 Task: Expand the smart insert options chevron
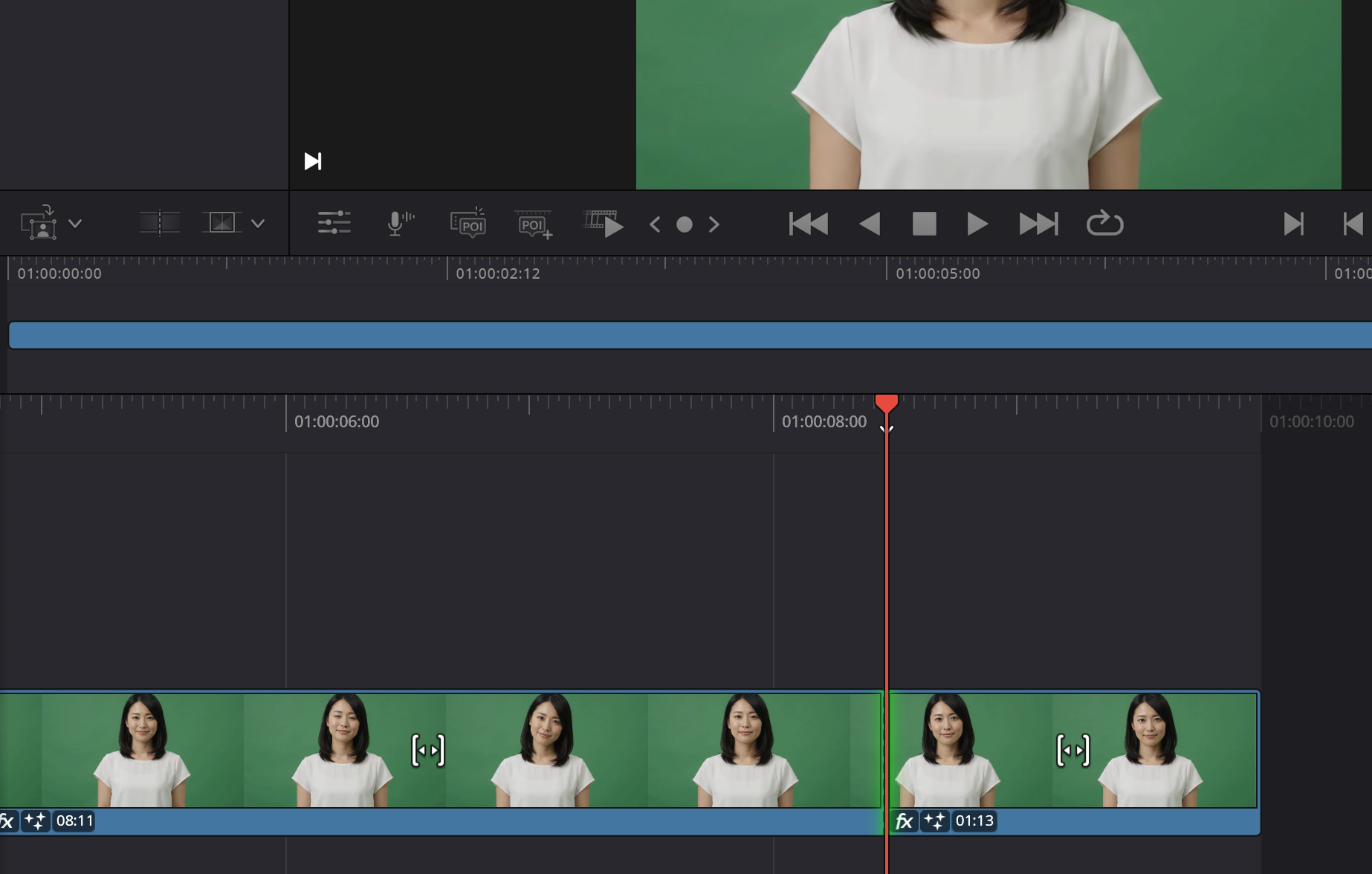pyautogui.click(x=75, y=223)
